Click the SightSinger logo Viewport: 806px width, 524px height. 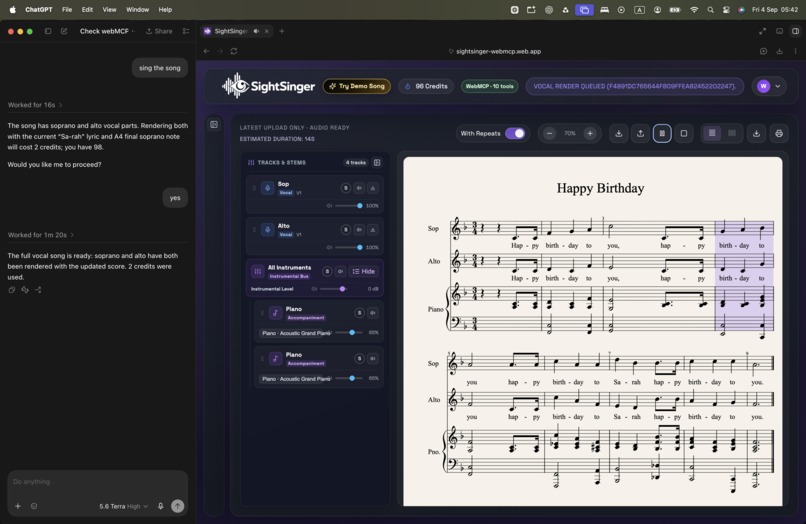click(268, 86)
